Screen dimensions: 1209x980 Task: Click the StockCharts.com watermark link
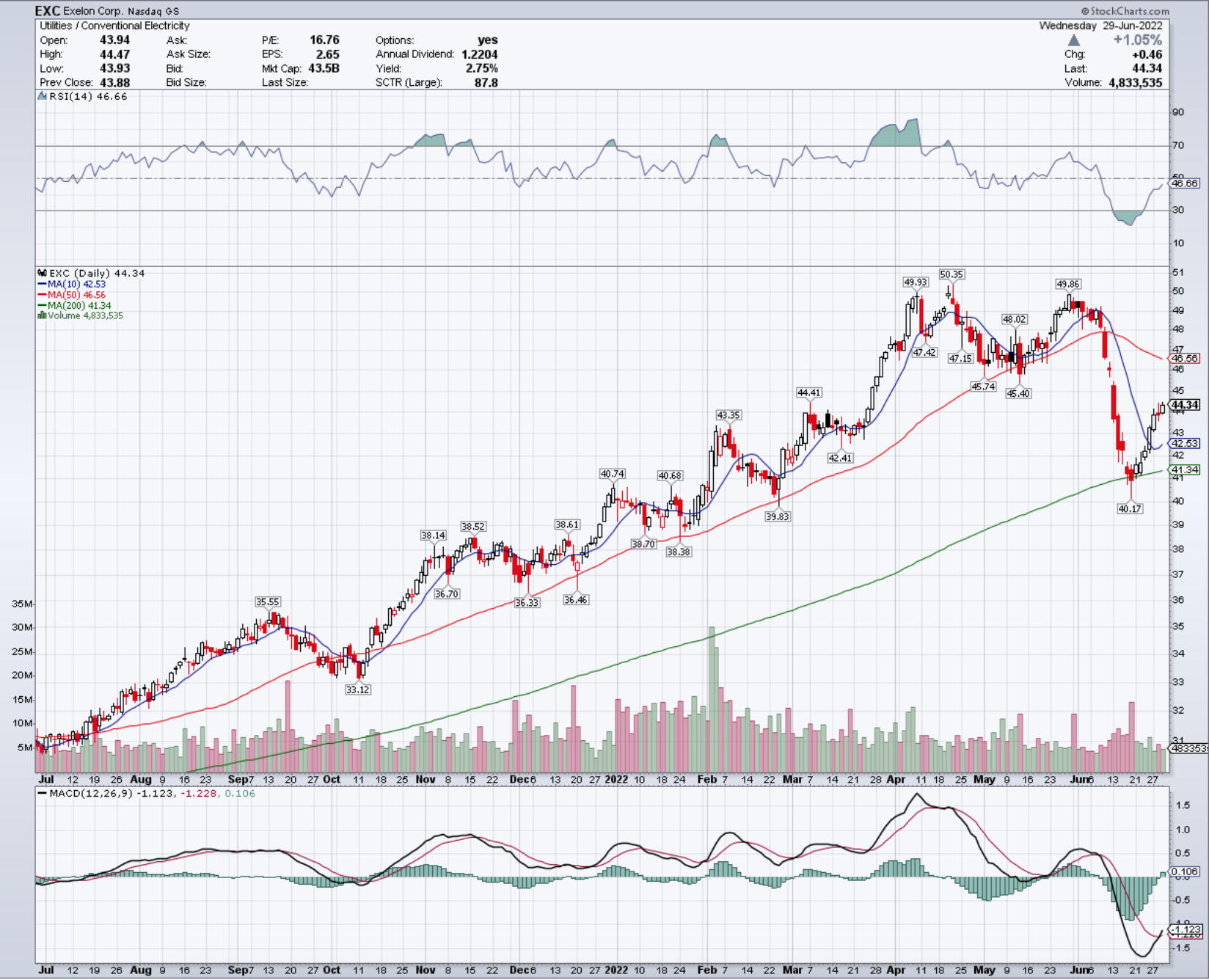[1125, 11]
